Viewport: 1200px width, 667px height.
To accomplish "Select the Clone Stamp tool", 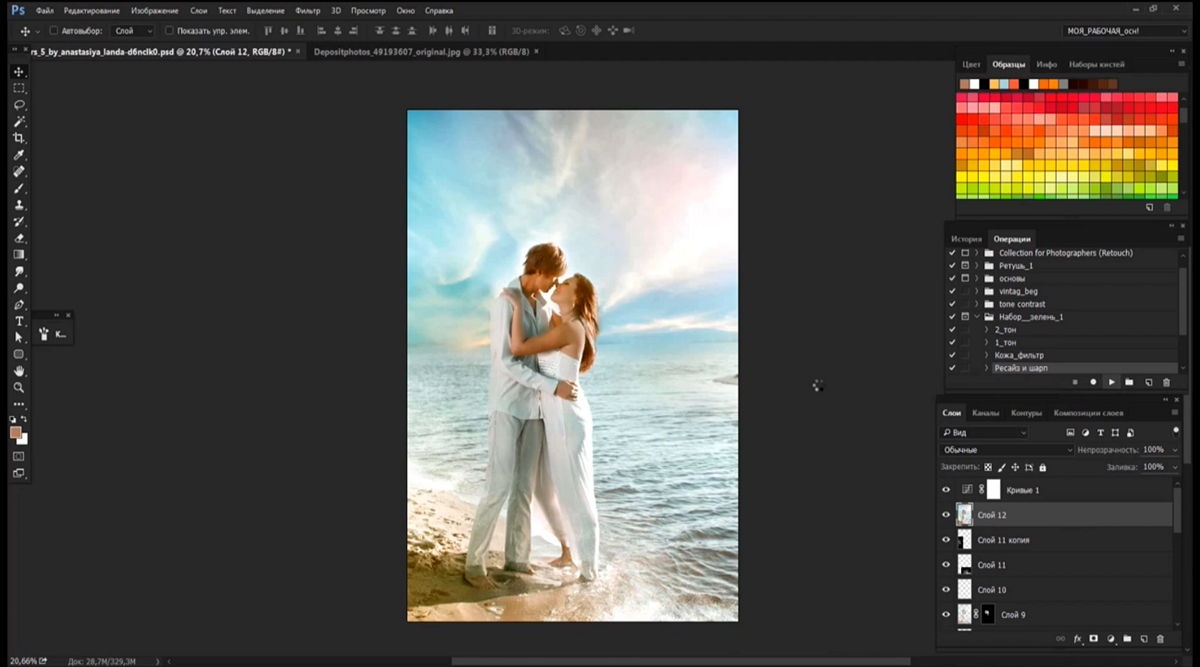I will point(19,205).
